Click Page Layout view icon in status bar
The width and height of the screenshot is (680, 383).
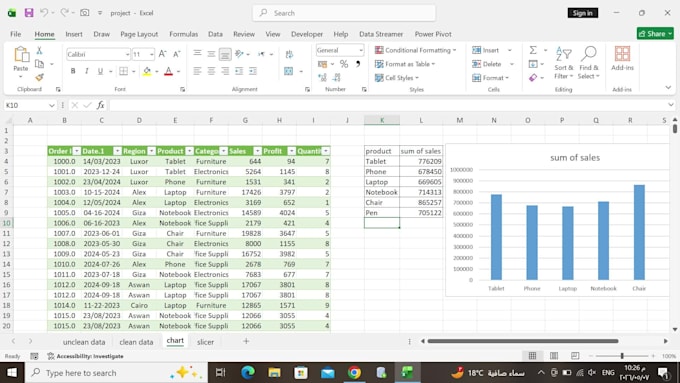tap(554, 356)
